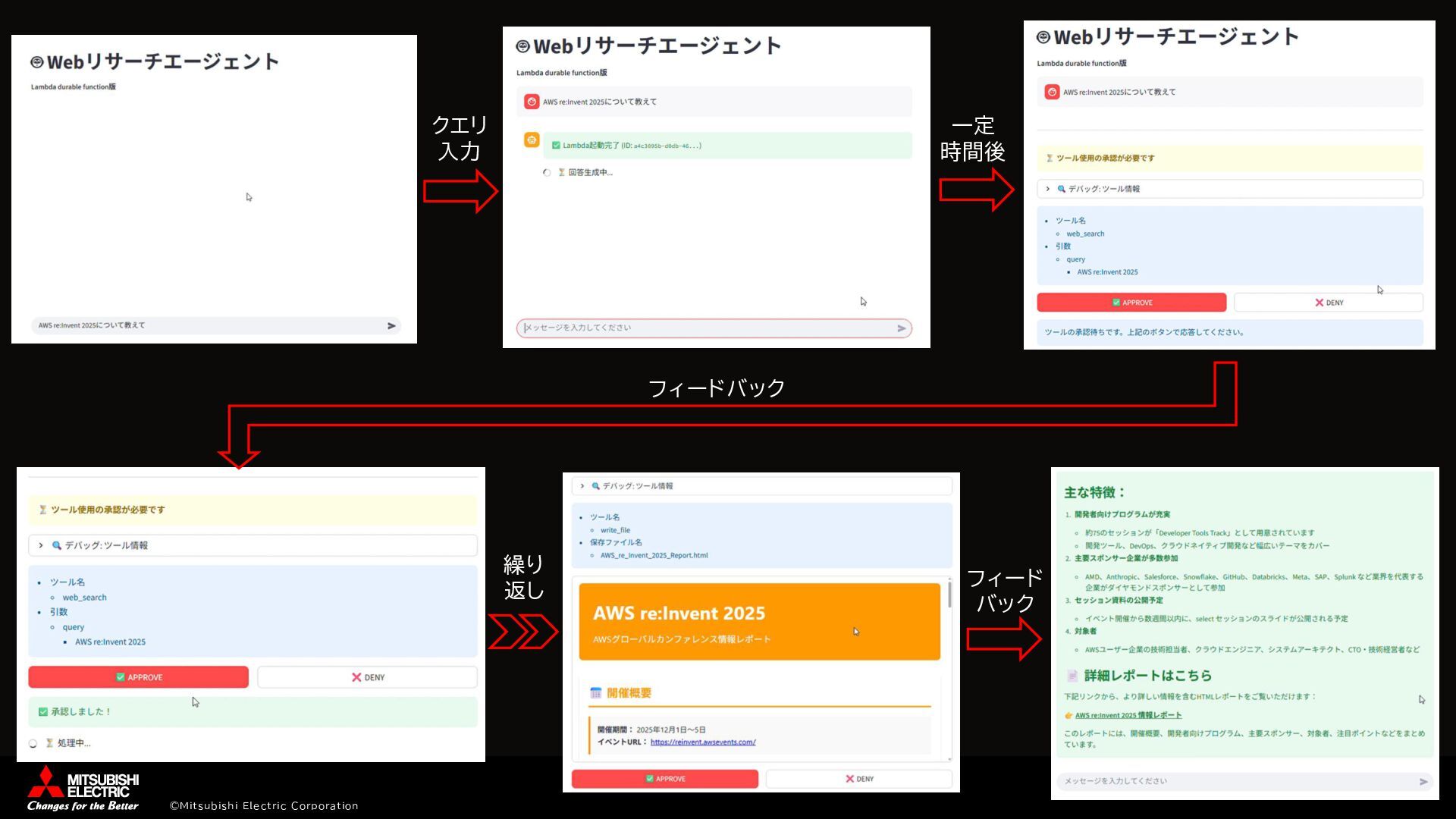Click the report preview vertical scrollbar
1456x819 pixels.
click(x=949, y=595)
